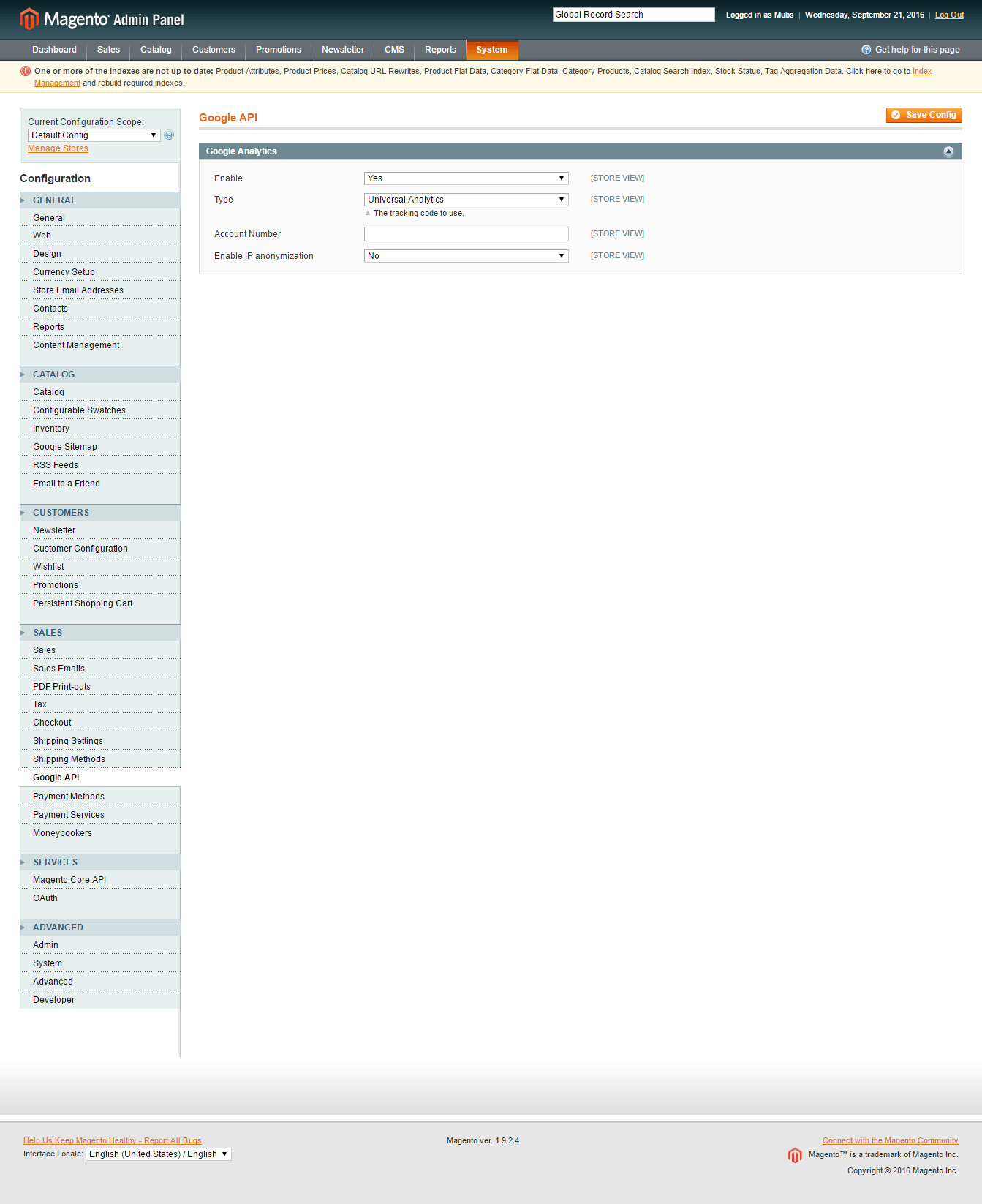982x1204 pixels.
Task: Click the Global Record Search field
Action: [633, 15]
